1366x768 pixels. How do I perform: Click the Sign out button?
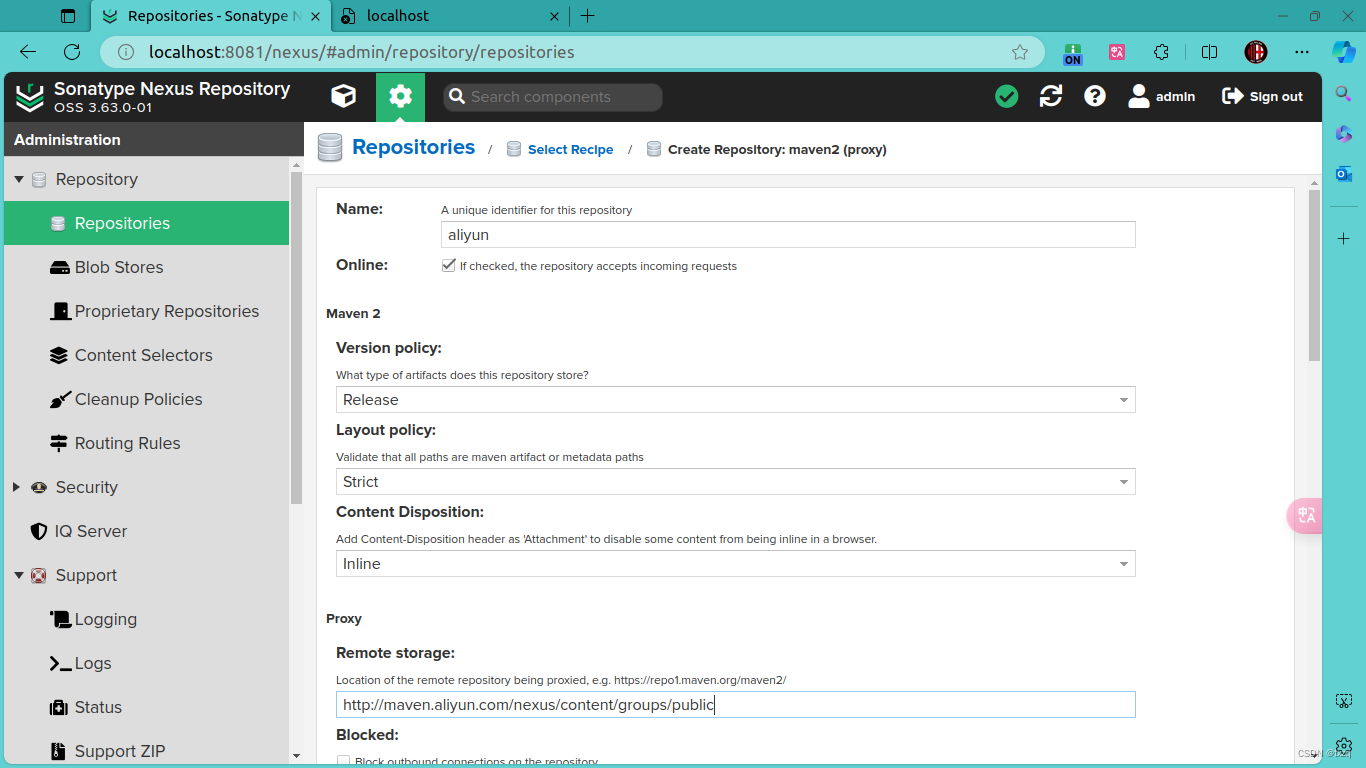pyautogui.click(x=1262, y=96)
